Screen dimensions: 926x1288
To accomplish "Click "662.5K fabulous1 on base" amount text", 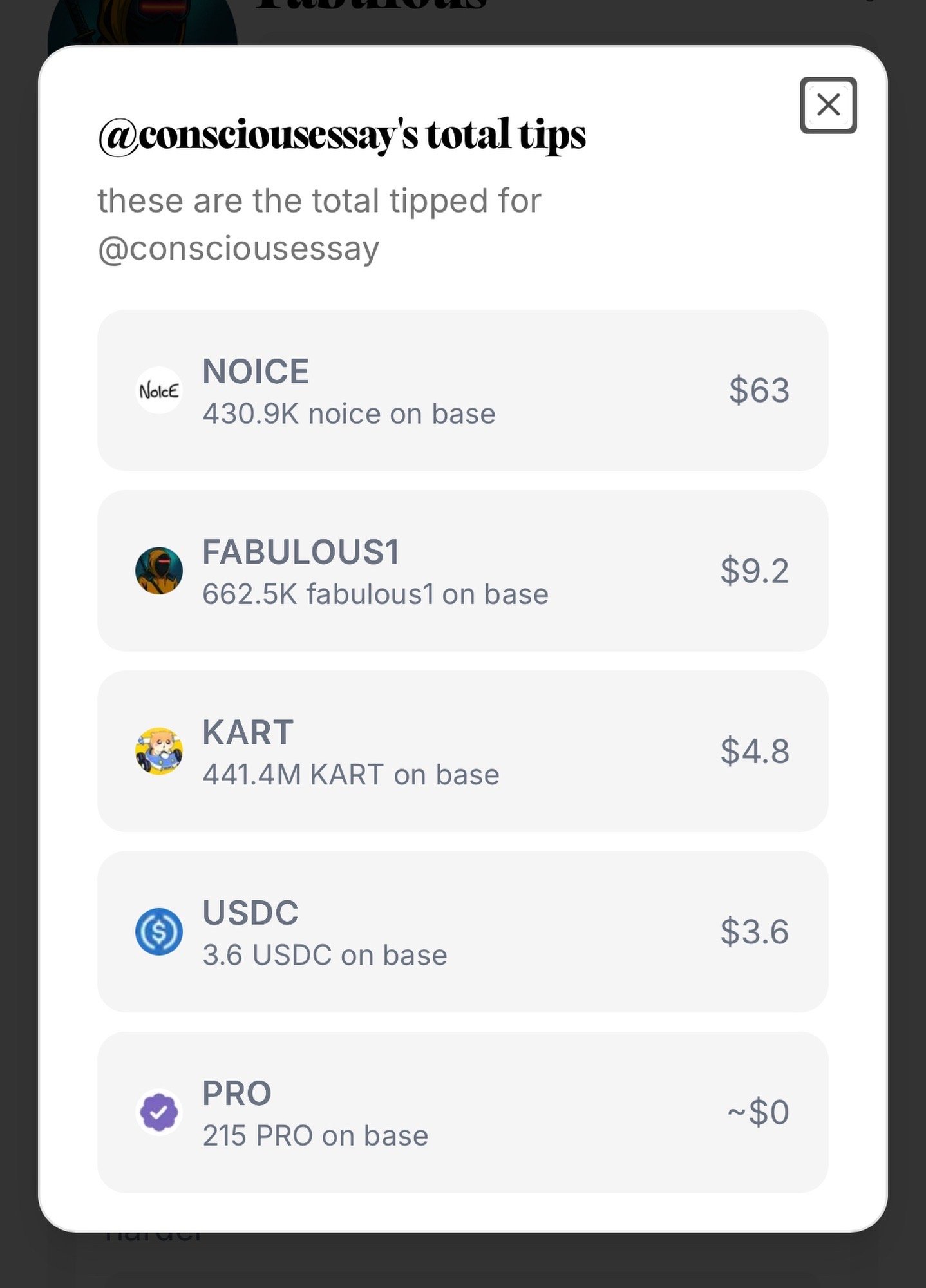I will coord(375,594).
